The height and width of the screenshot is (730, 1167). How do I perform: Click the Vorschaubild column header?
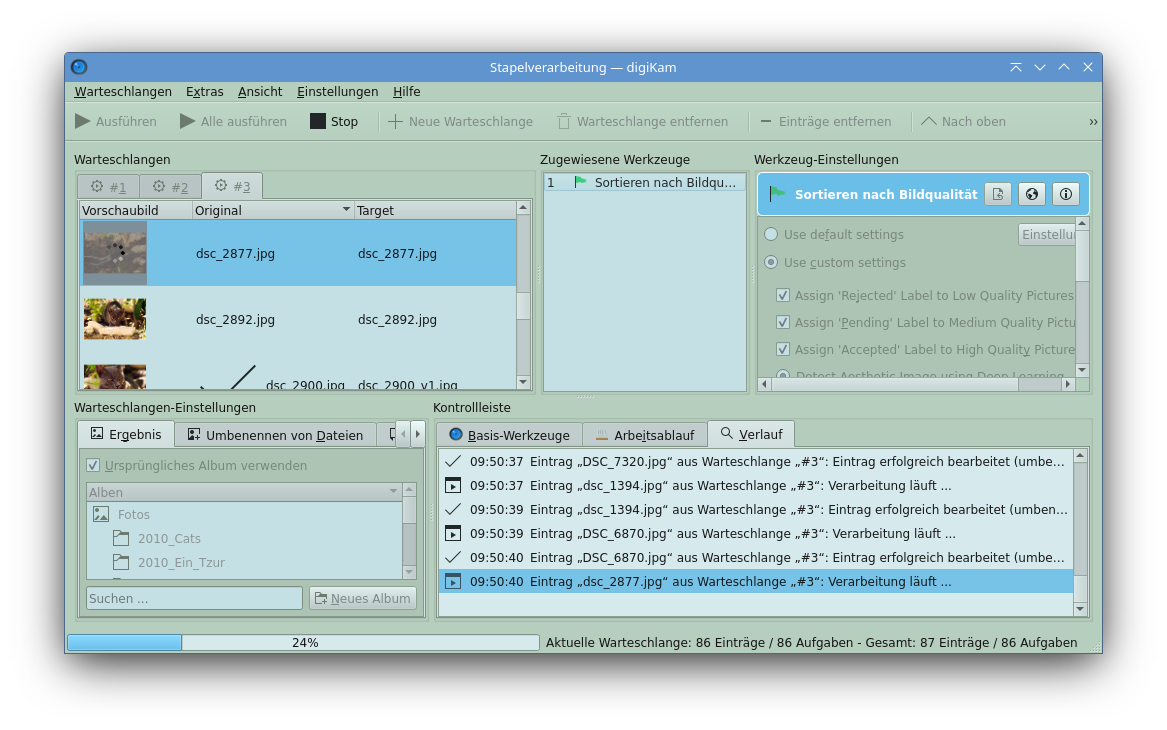(x=136, y=211)
